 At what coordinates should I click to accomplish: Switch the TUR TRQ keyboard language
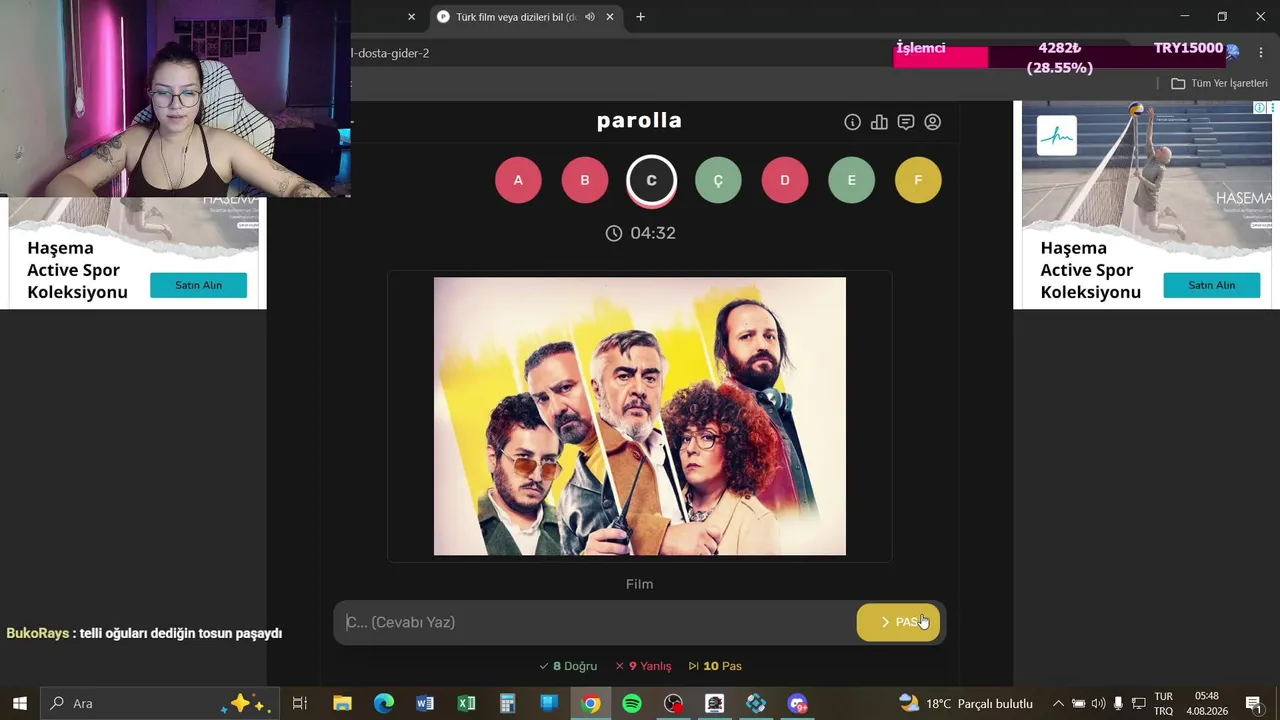tap(1164, 703)
